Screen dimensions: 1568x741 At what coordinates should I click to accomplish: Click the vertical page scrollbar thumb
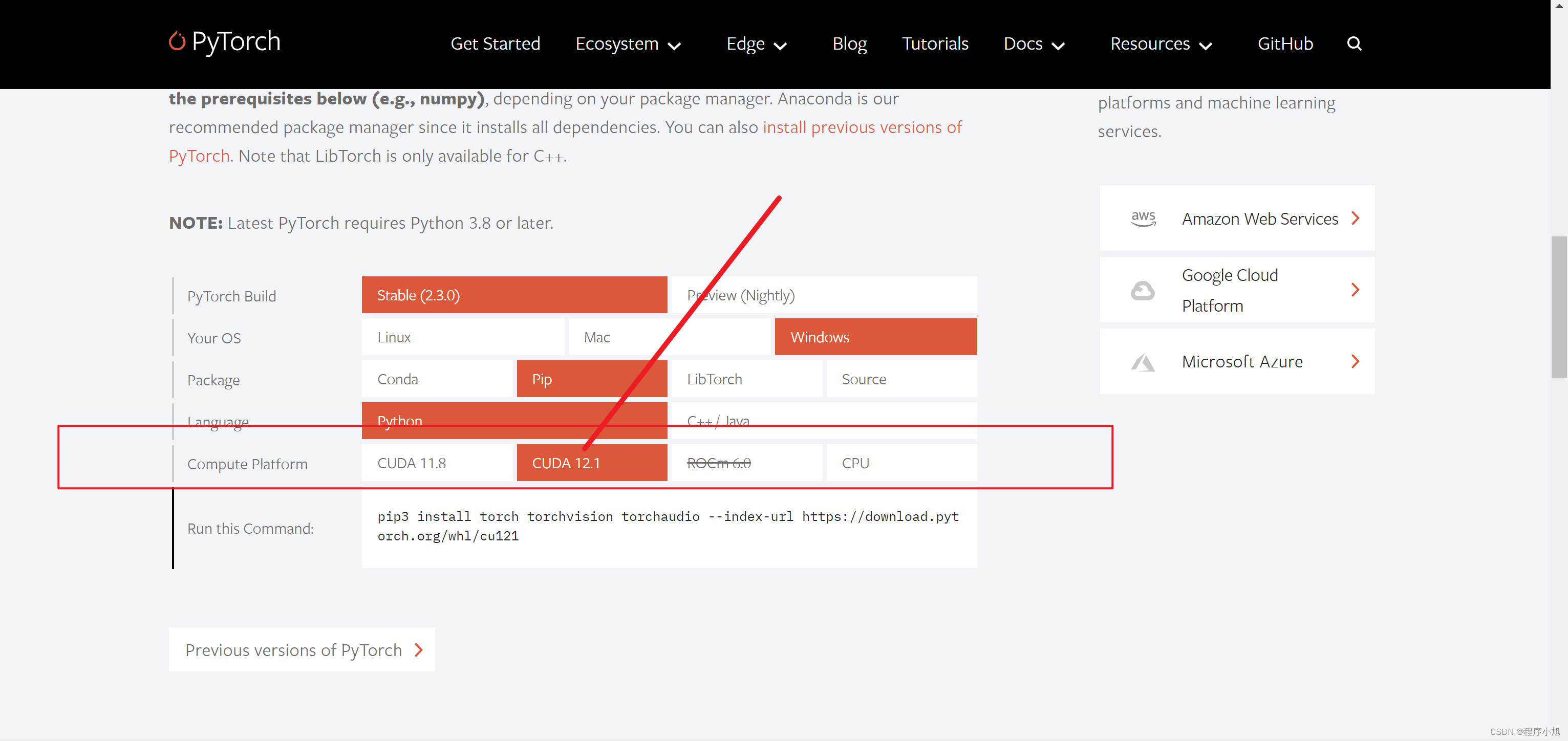pos(1558,306)
